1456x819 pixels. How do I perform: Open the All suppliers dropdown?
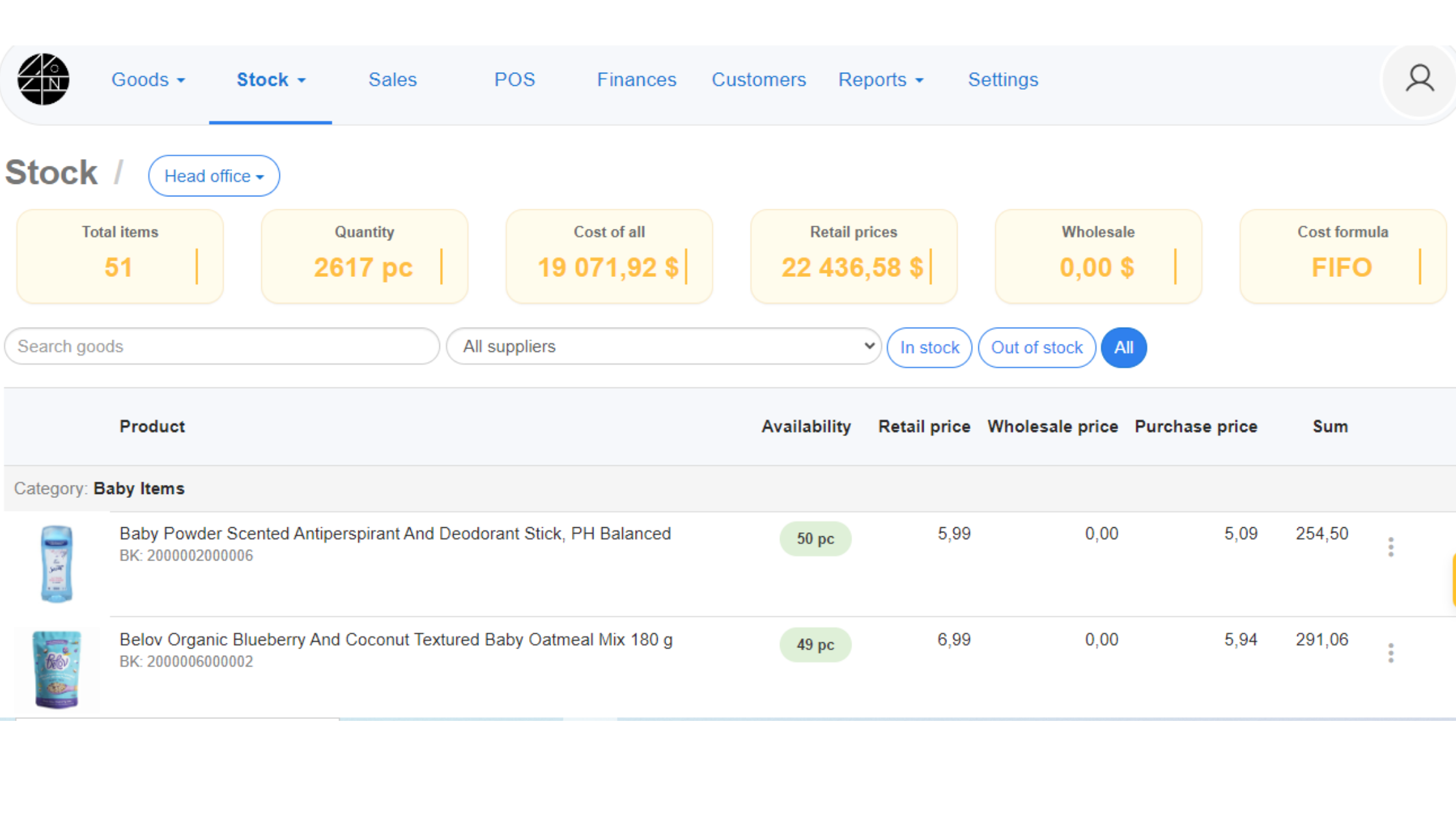(x=663, y=346)
